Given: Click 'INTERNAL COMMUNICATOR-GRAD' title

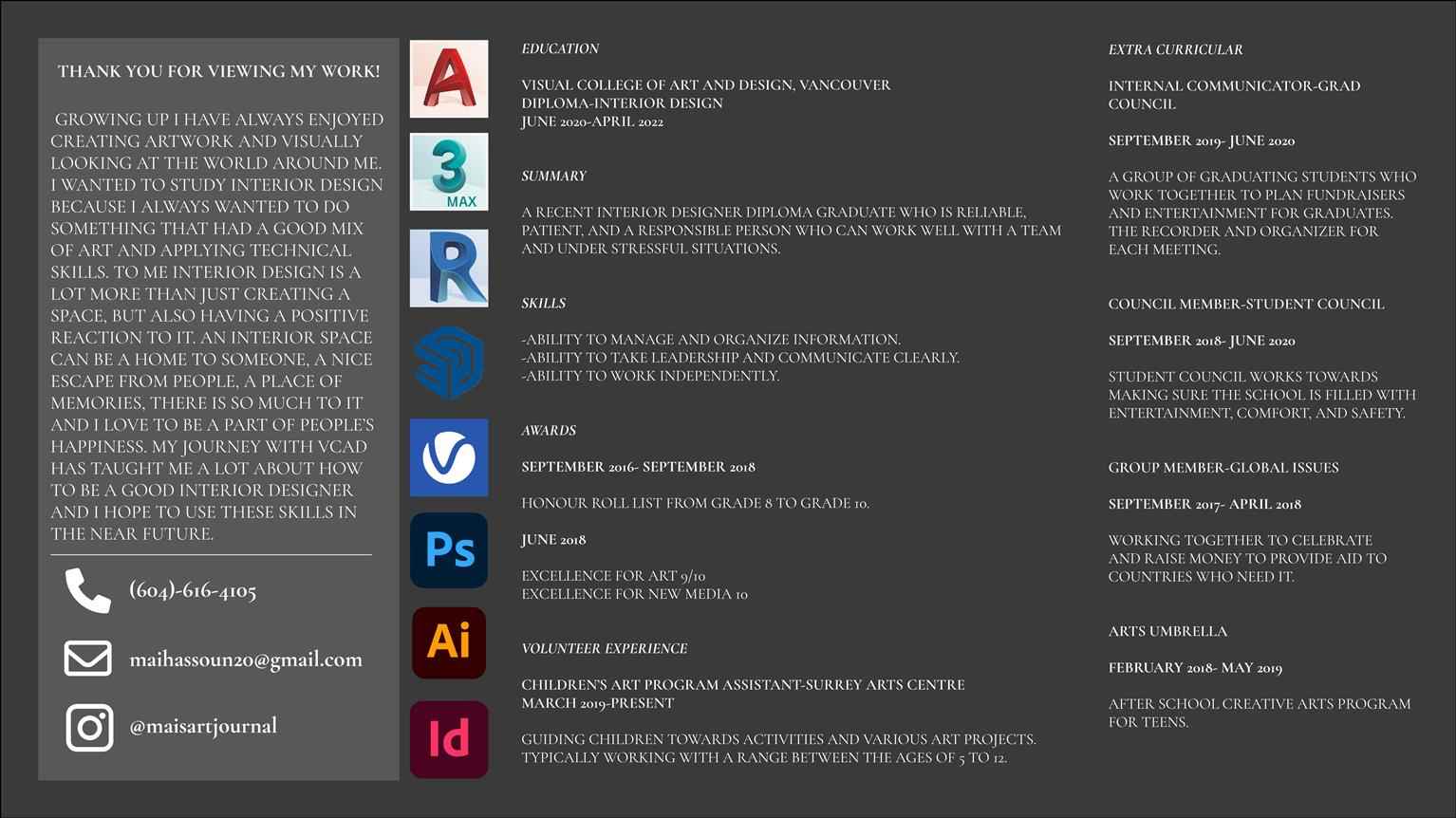Looking at the screenshot, I should pos(1234,86).
